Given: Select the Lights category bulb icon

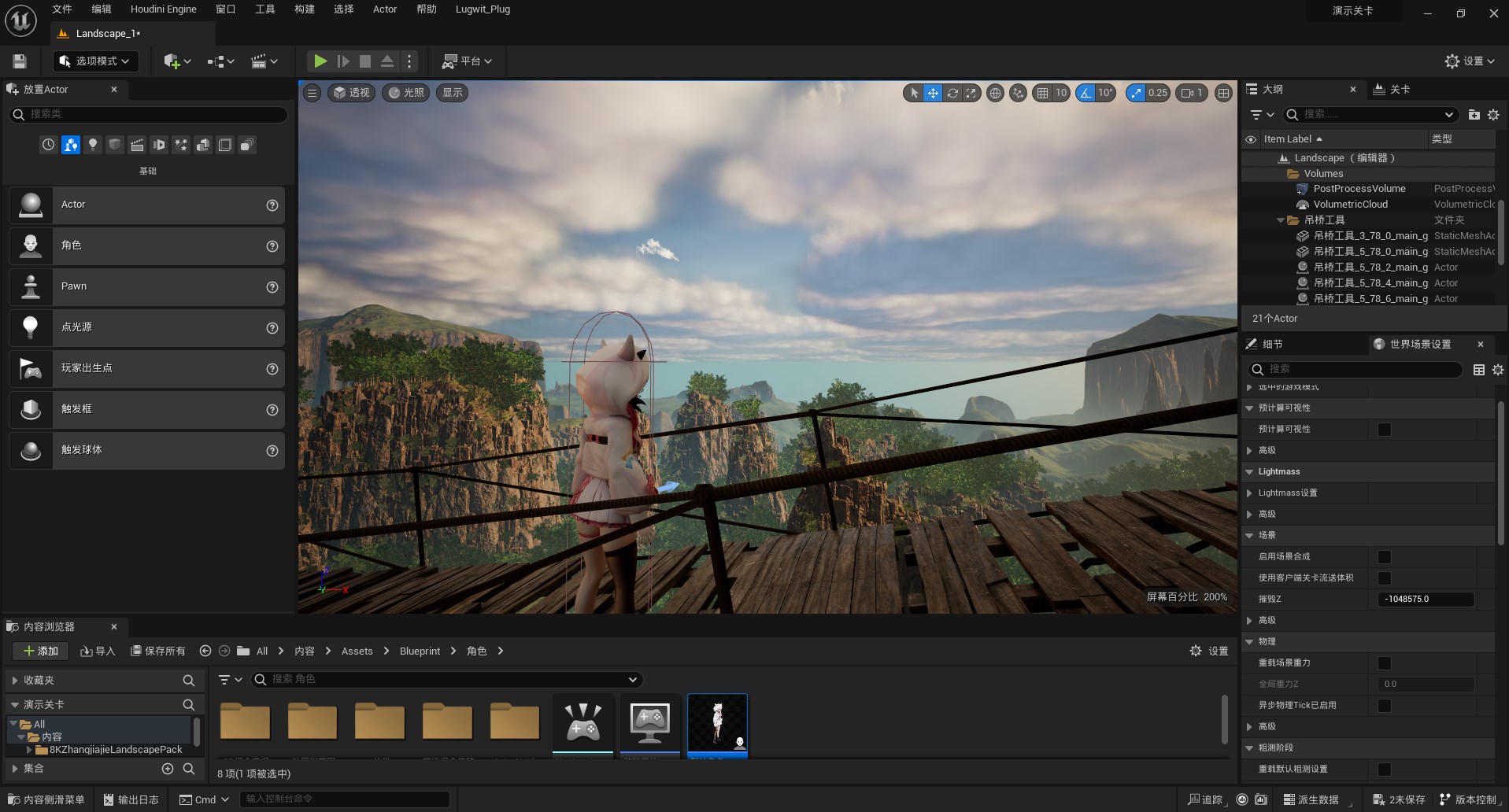Looking at the screenshot, I should tap(93, 145).
